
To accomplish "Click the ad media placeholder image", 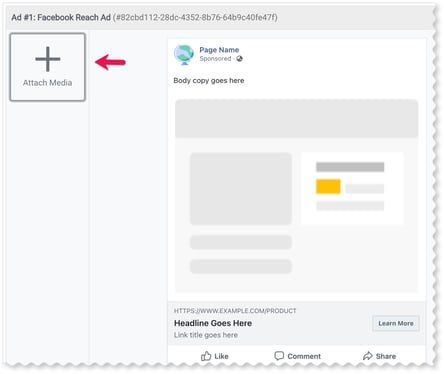I will (296, 196).
